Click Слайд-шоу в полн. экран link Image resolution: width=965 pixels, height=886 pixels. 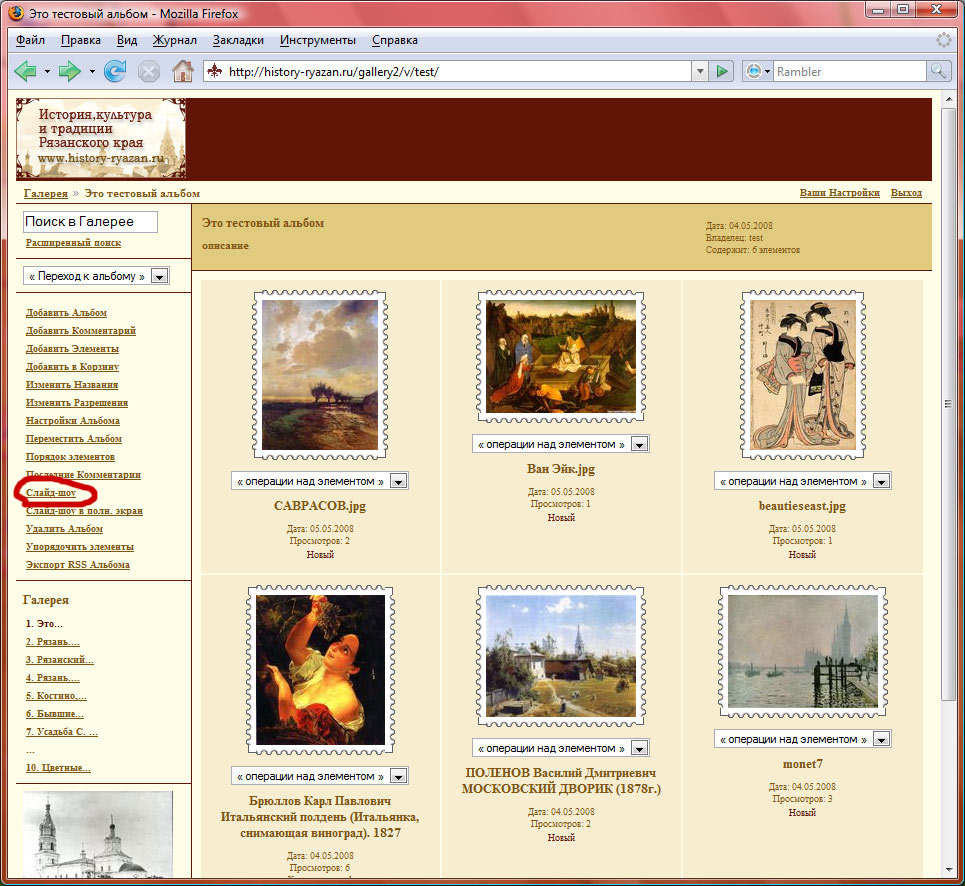point(84,511)
